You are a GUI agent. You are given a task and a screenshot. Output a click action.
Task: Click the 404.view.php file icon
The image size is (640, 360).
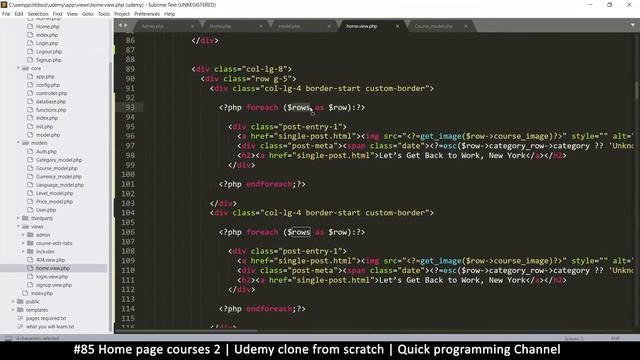[x=30, y=260]
